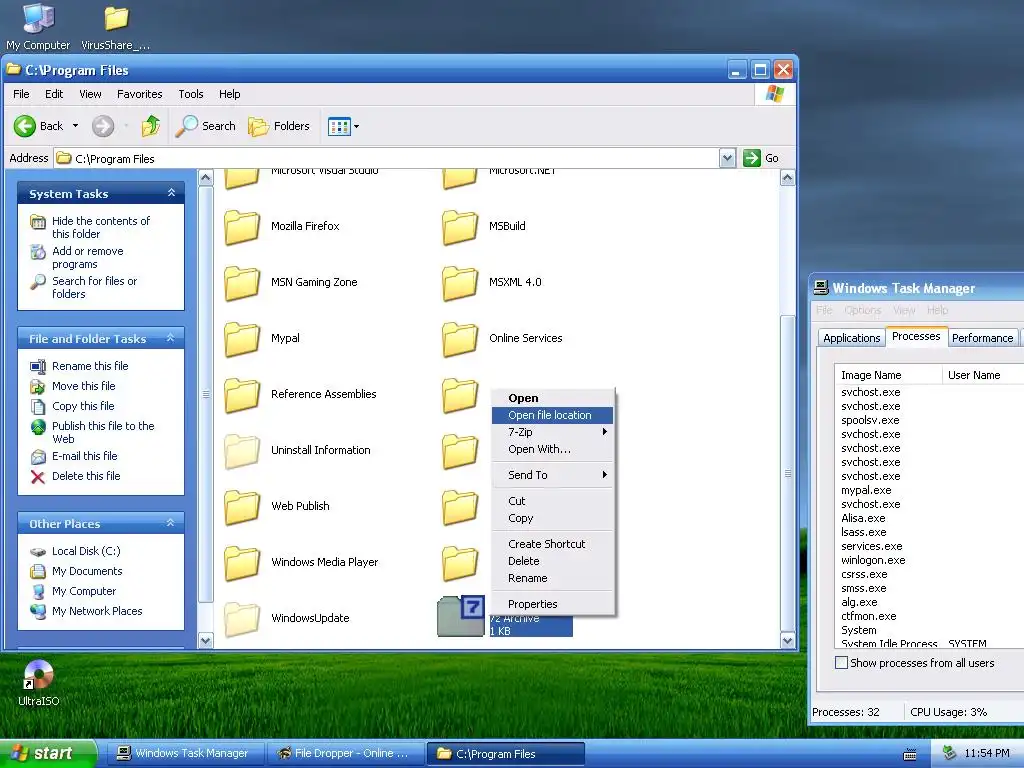
Task: Select the Online Services folder icon
Action: click(x=460, y=340)
